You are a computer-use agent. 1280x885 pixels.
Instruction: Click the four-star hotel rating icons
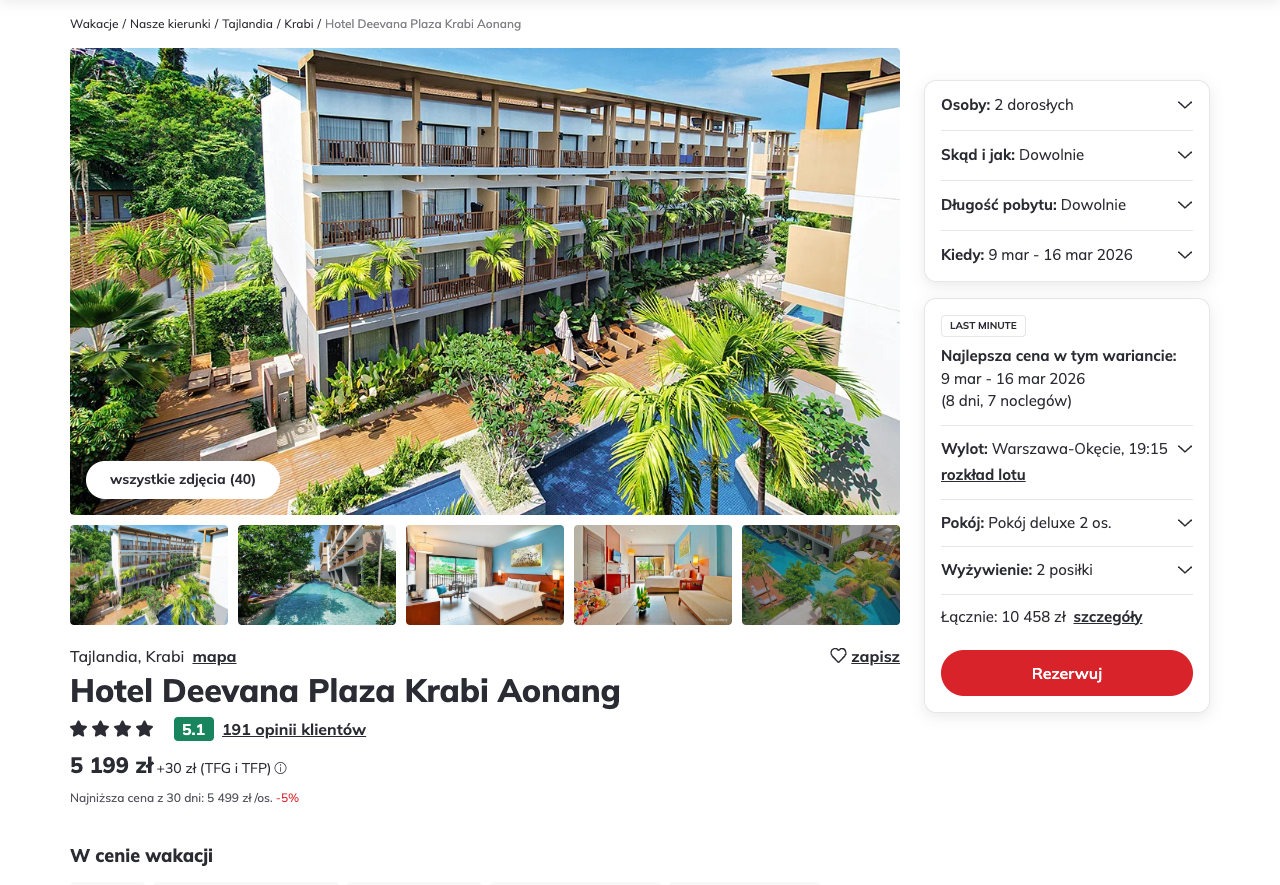(x=112, y=729)
